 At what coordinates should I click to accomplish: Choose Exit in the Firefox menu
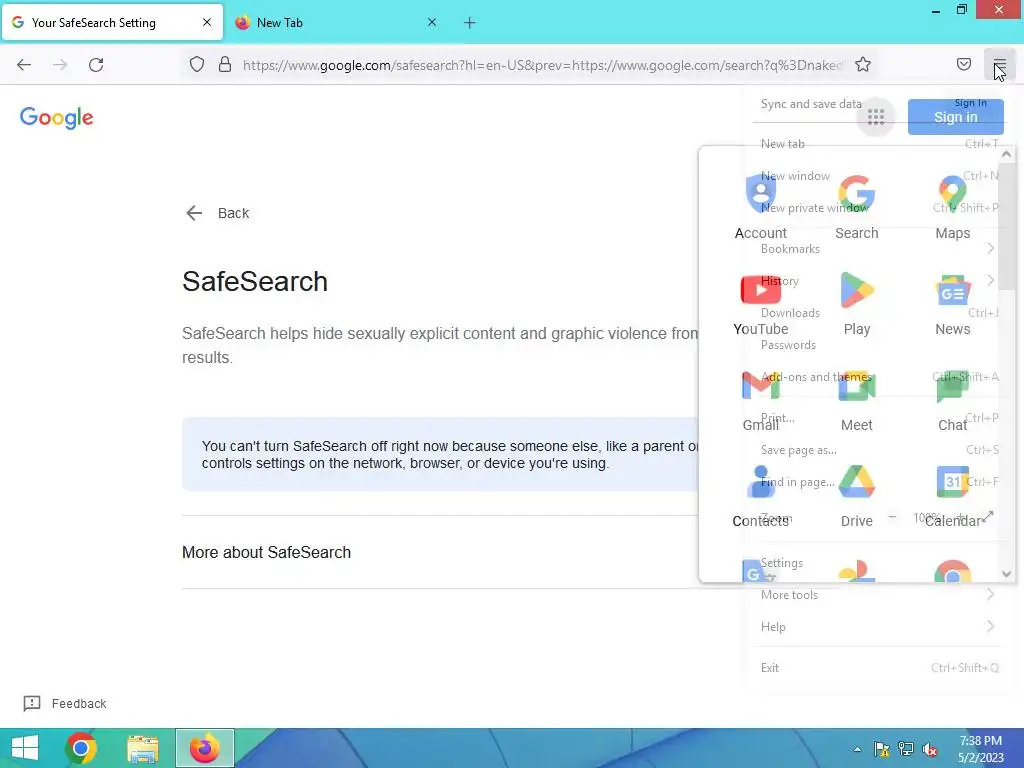pos(878,667)
